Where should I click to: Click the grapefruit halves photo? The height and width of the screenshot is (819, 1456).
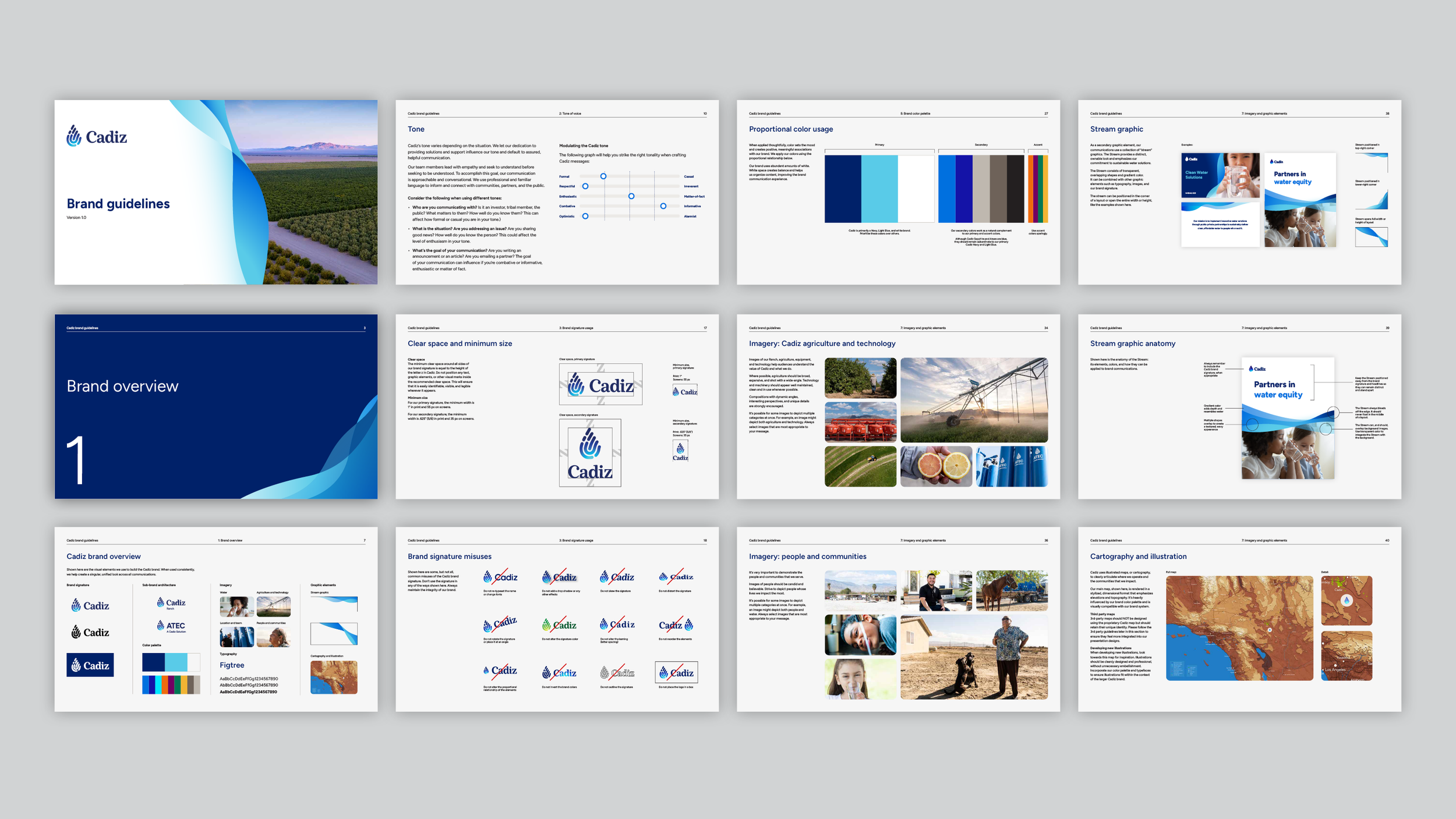tap(935, 466)
